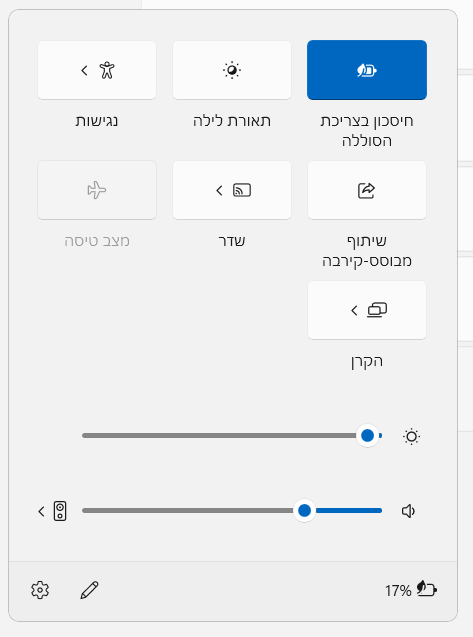The width and height of the screenshot is (473, 637).
Task: Click the accessibility person icon
Action: click(107, 70)
